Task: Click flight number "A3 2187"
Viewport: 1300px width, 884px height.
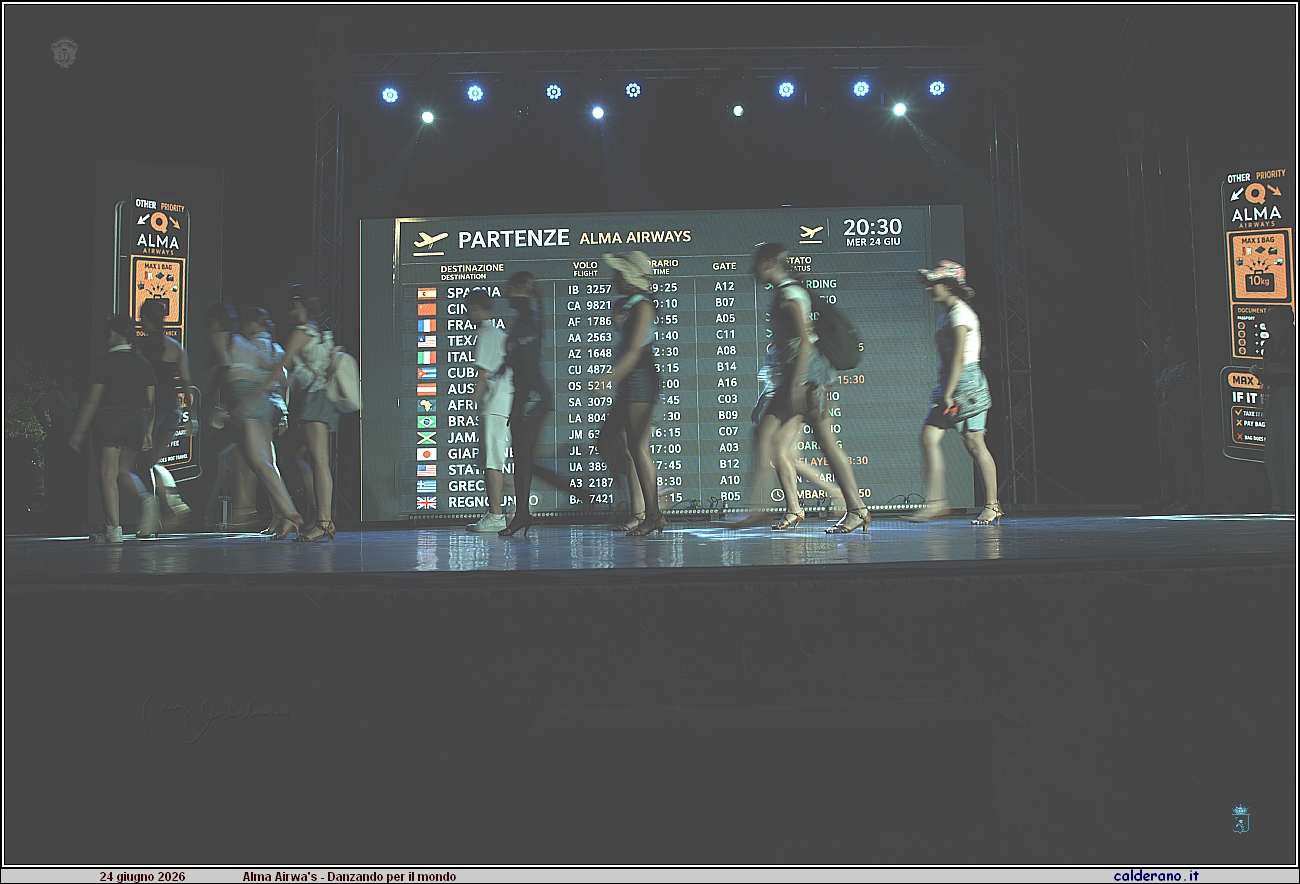Action: coord(590,483)
